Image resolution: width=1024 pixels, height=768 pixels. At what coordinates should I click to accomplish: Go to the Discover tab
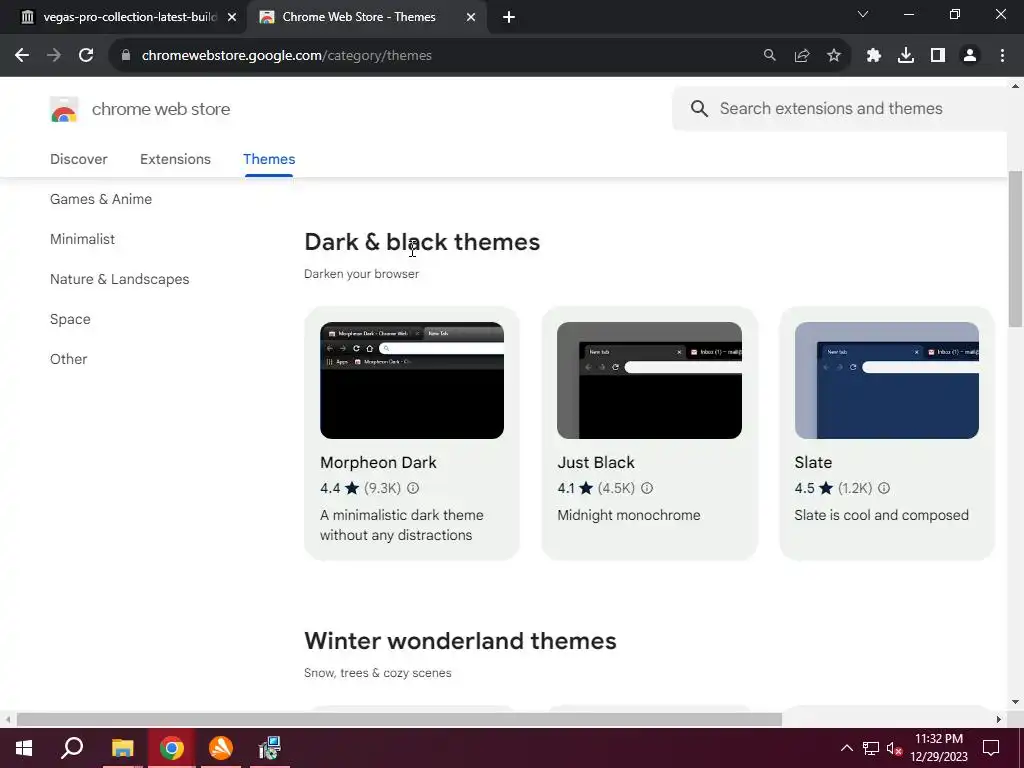78,159
